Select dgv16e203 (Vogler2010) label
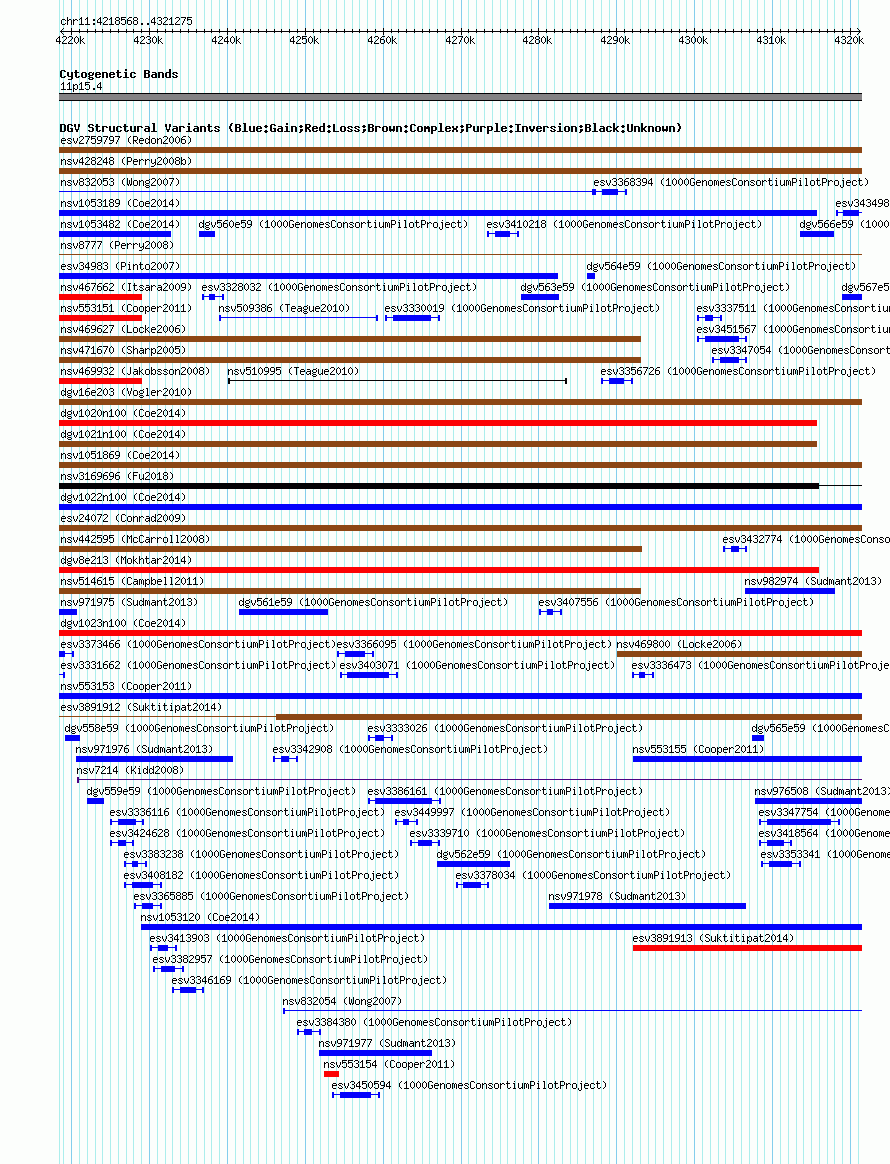Viewport: 890px width, 1164px height. tap(125, 392)
